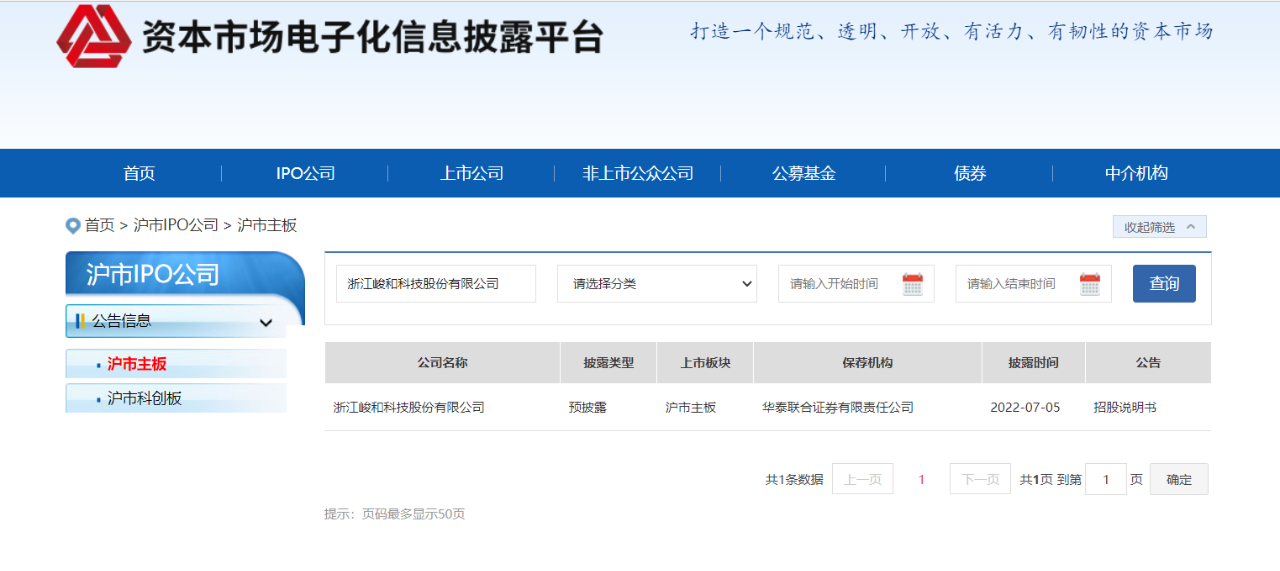Click the 公司名称 column header
1280x571 pixels.
coord(442,363)
